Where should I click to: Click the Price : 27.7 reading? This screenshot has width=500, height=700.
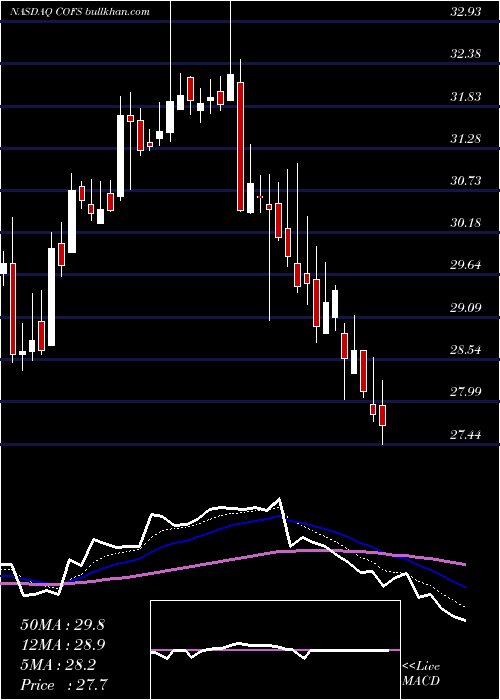click(62, 685)
